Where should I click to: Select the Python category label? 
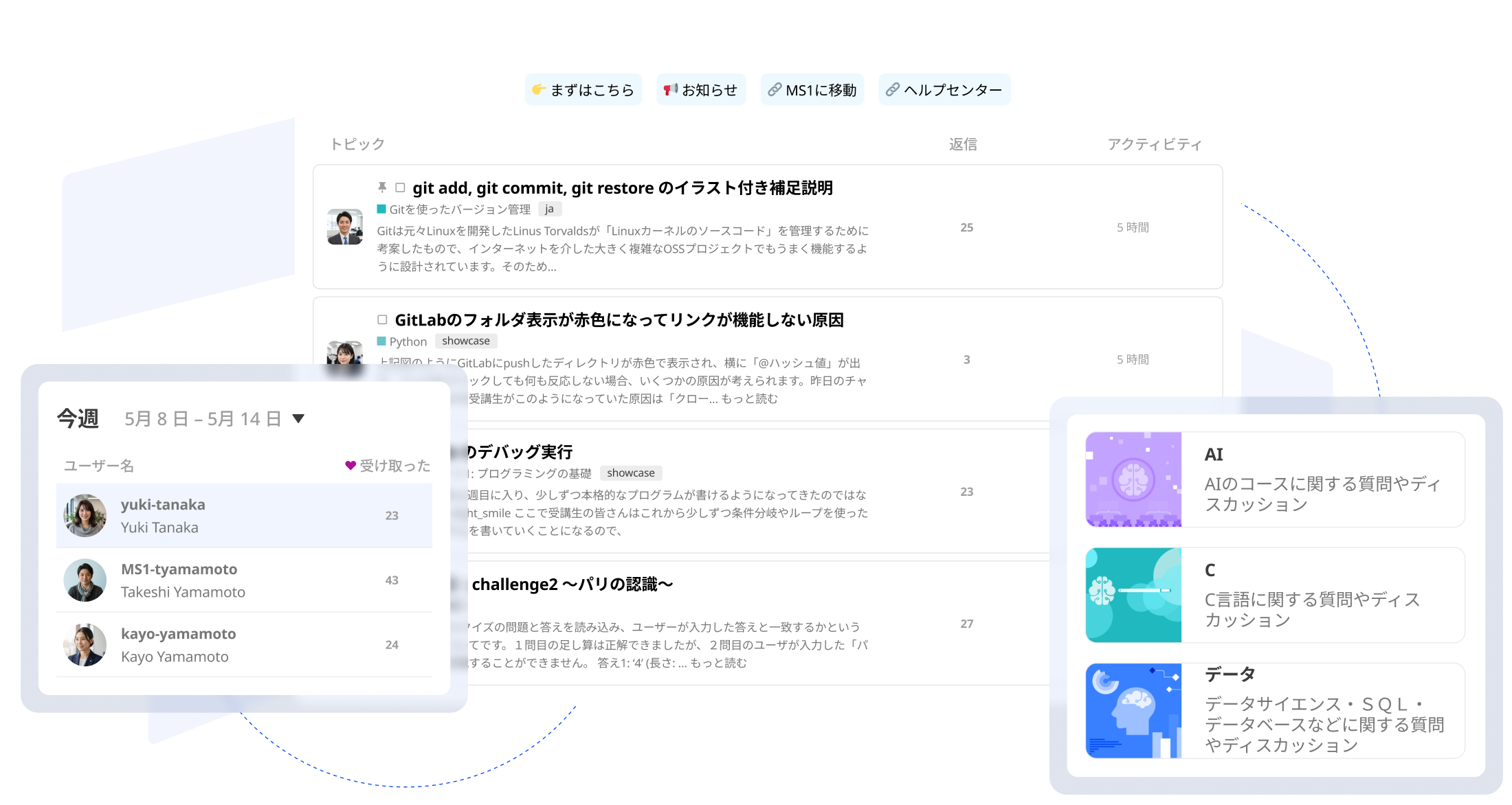click(x=408, y=341)
